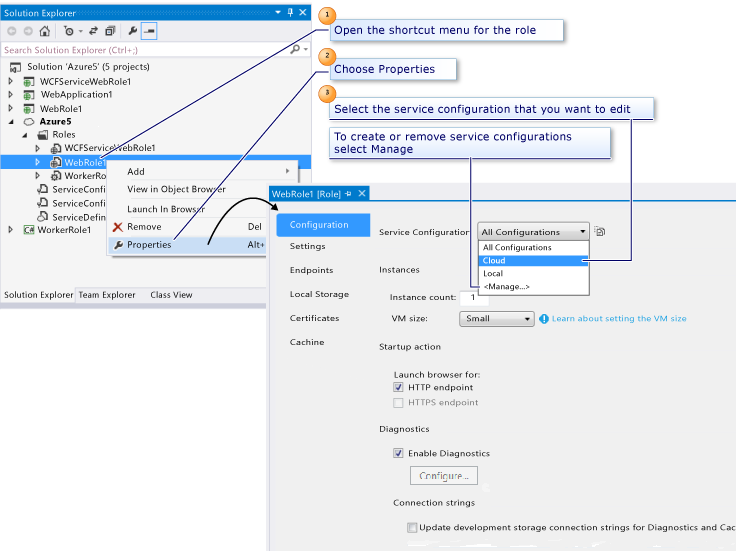Open the VM size dropdown
The width and height of the screenshot is (736, 551).
[x=497, y=319]
